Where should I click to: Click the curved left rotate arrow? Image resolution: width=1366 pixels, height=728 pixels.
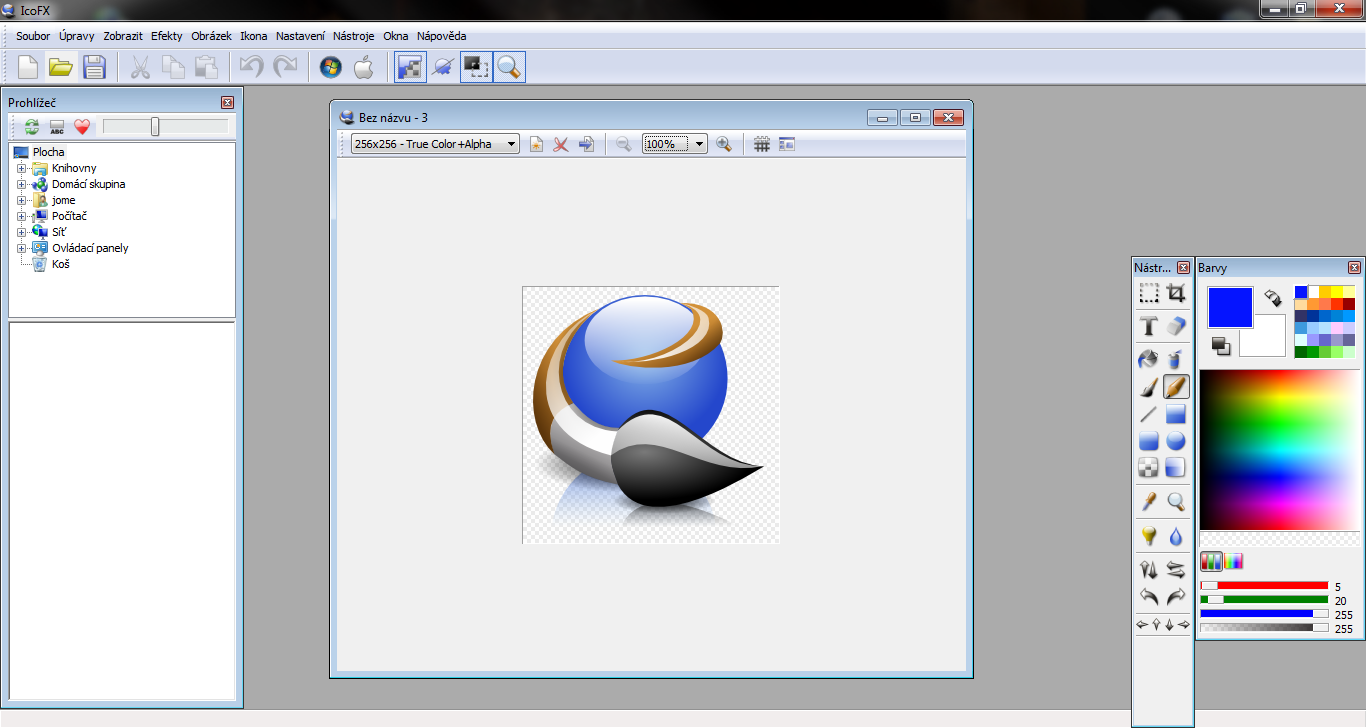point(1149,596)
